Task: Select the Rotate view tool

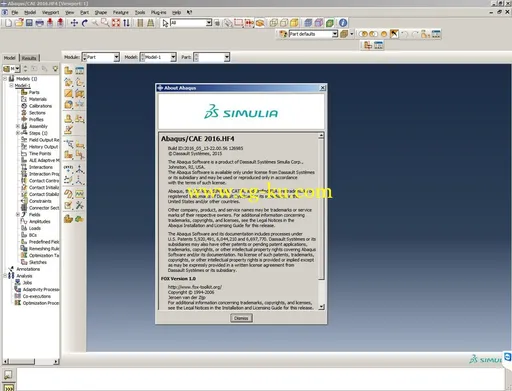Action: click(85, 23)
